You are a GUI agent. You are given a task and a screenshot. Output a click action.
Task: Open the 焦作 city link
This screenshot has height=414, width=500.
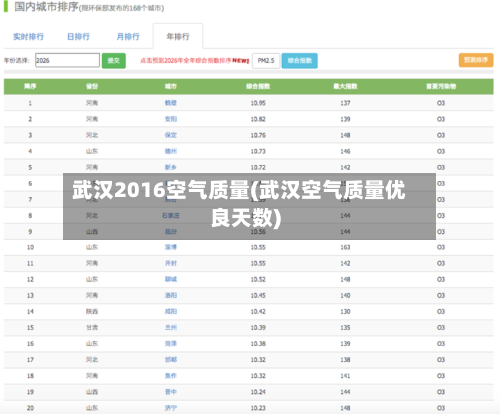point(171,376)
